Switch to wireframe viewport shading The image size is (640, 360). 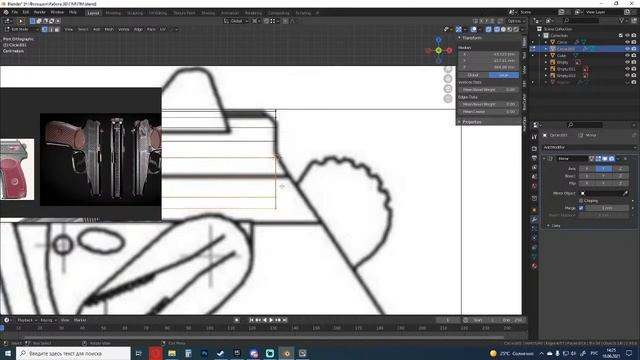point(497,29)
